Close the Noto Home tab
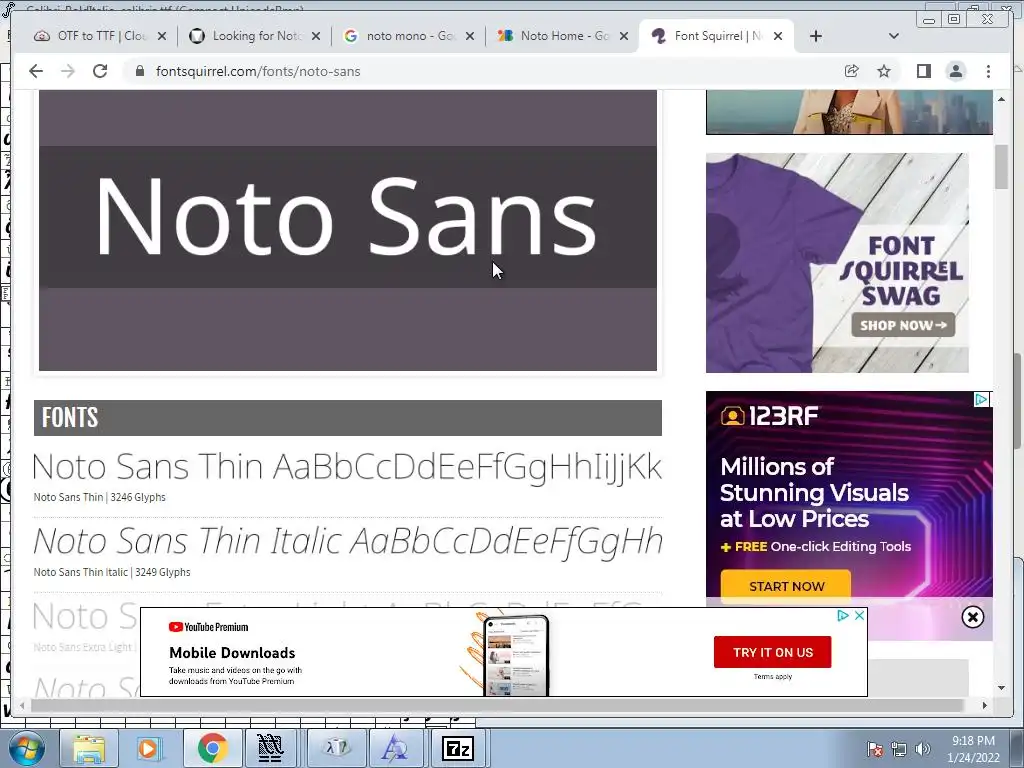The image size is (1024, 768). point(624,36)
